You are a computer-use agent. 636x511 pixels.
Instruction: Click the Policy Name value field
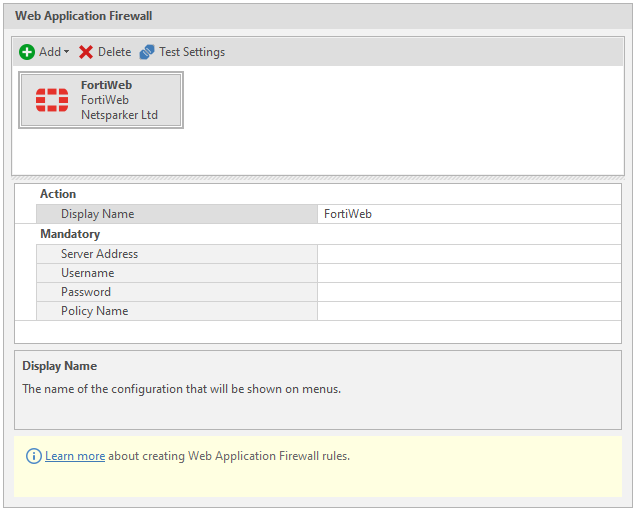point(469,311)
